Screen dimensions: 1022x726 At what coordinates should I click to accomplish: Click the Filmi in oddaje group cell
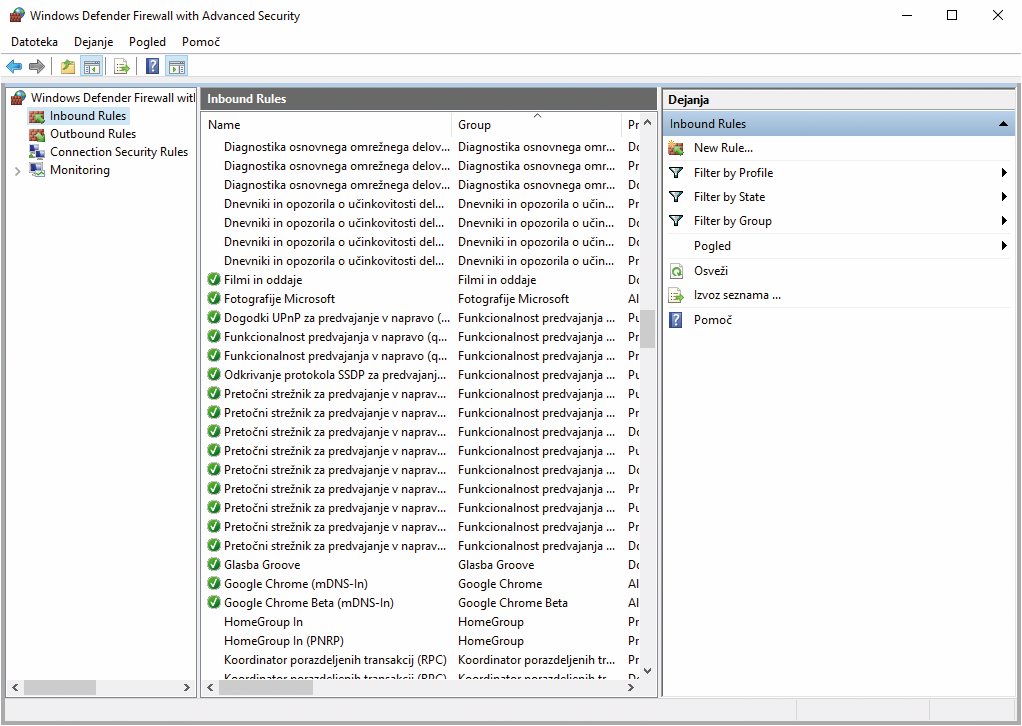497,280
